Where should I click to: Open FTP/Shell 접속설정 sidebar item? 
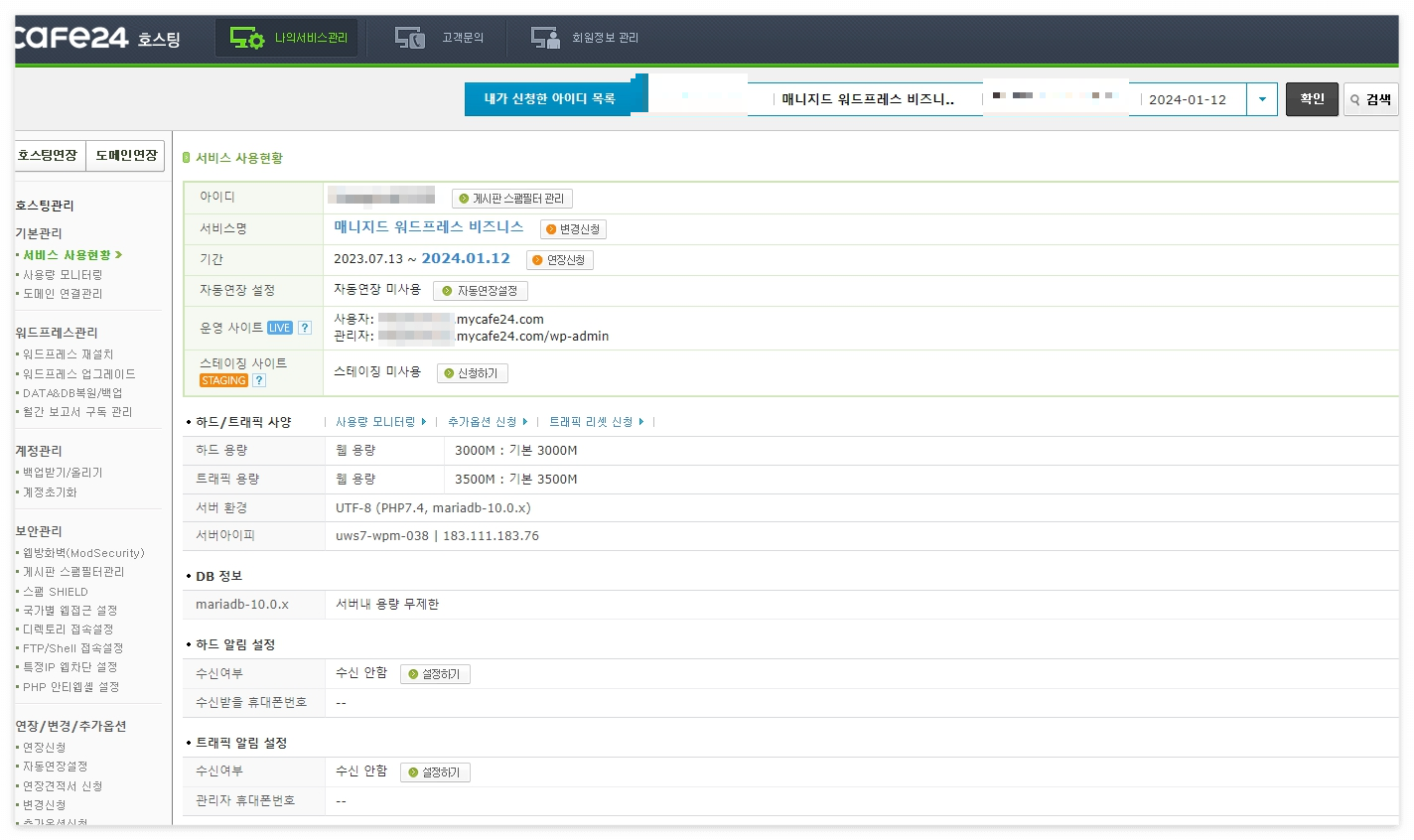click(72, 648)
